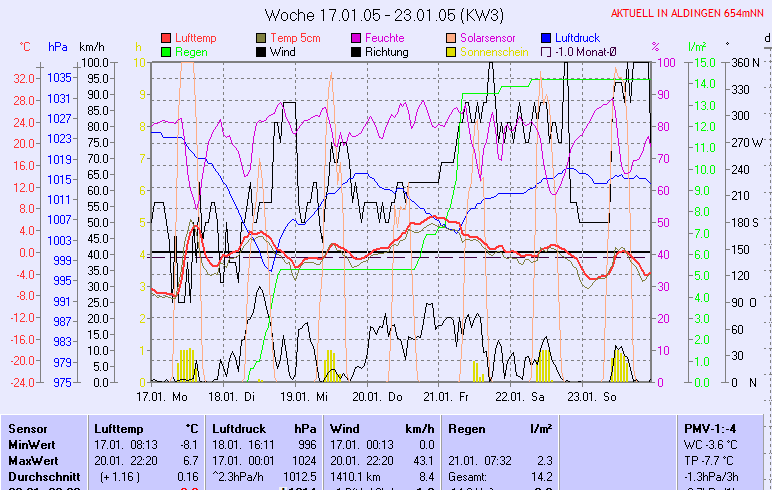Click the red Lufttemp legend swatch
The width and height of the screenshot is (772, 490).
click(x=167, y=38)
